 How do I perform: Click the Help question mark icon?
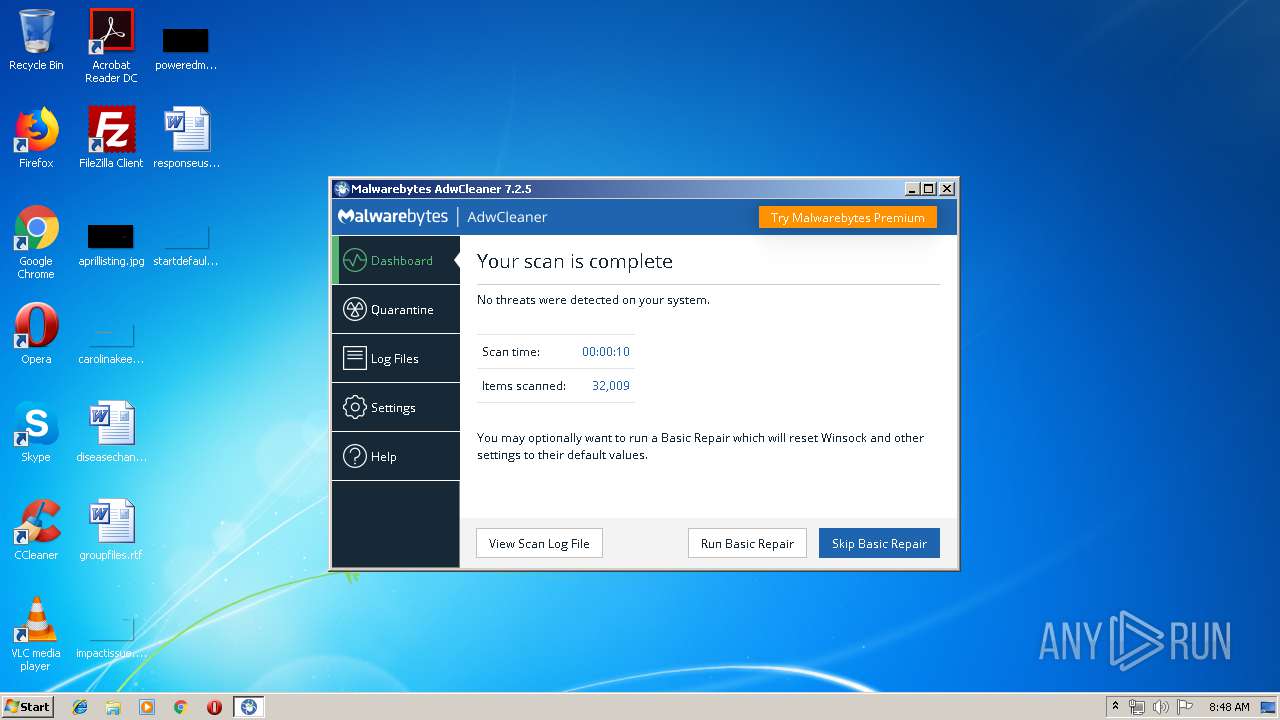354,457
